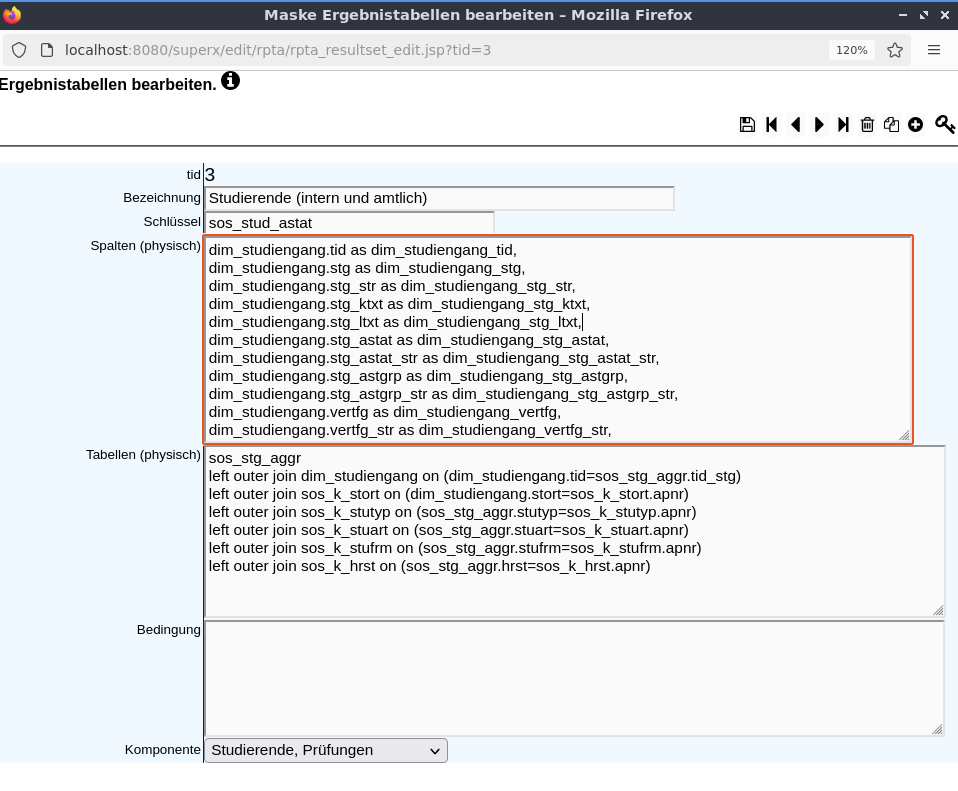
Task: Click into the Bezeichnung text field
Action: click(439, 199)
